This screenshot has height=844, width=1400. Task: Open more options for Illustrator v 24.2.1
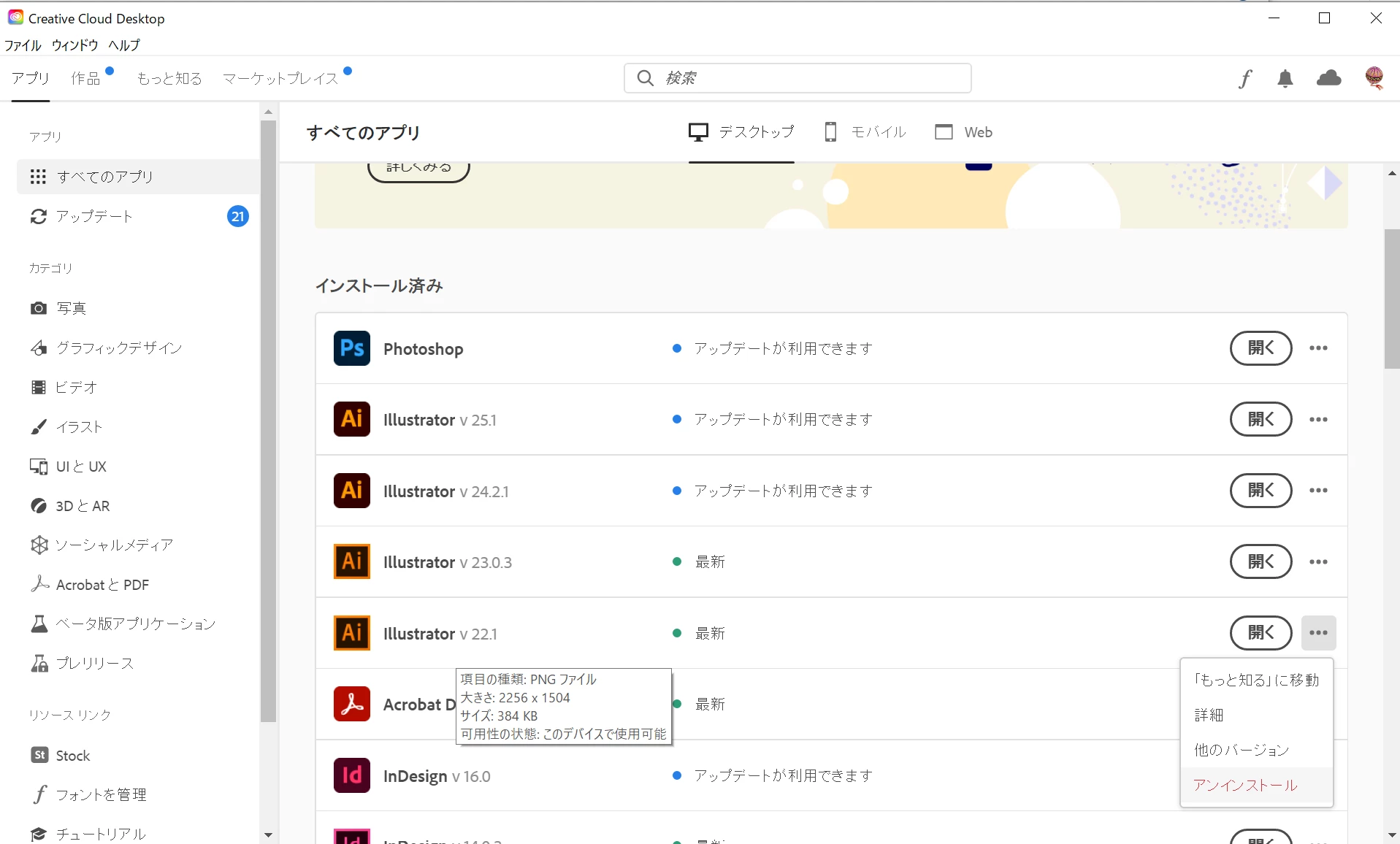[x=1318, y=491]
